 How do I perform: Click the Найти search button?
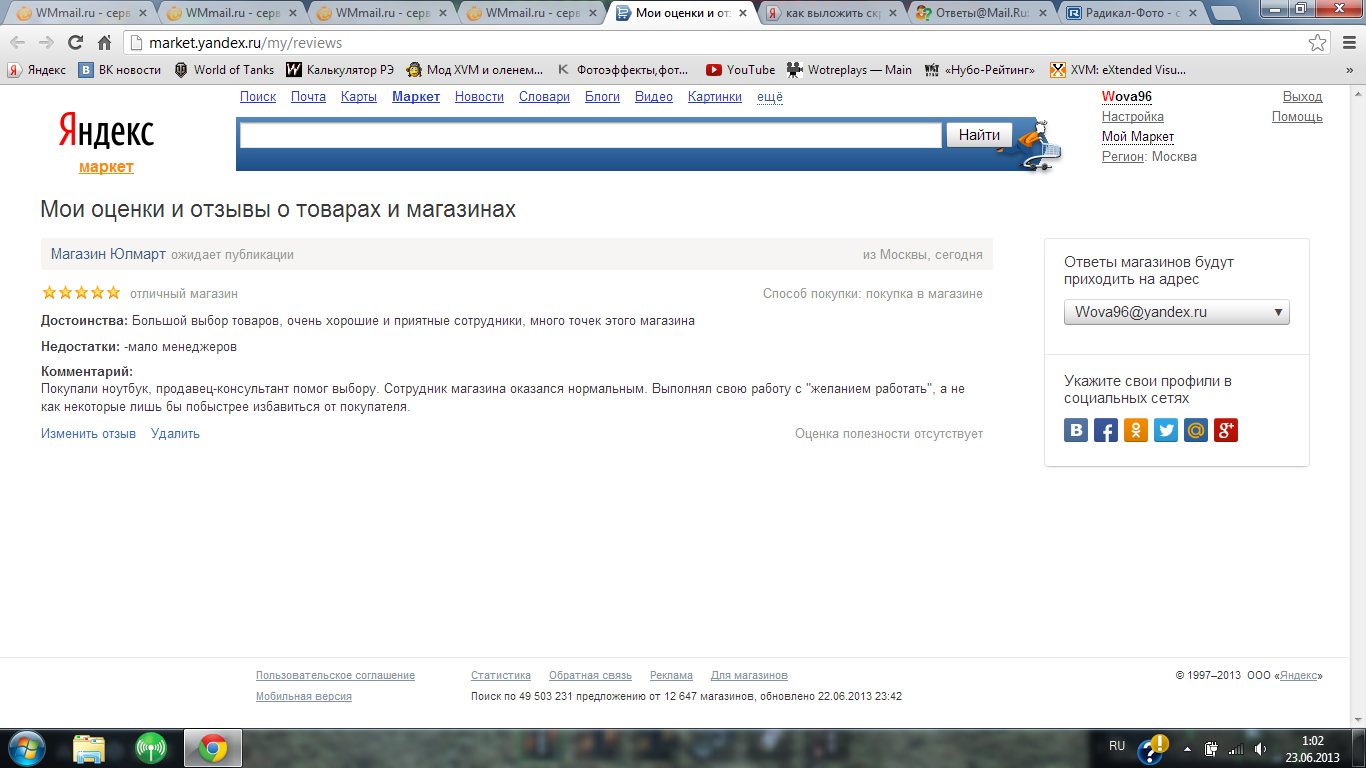pos(979,135)
